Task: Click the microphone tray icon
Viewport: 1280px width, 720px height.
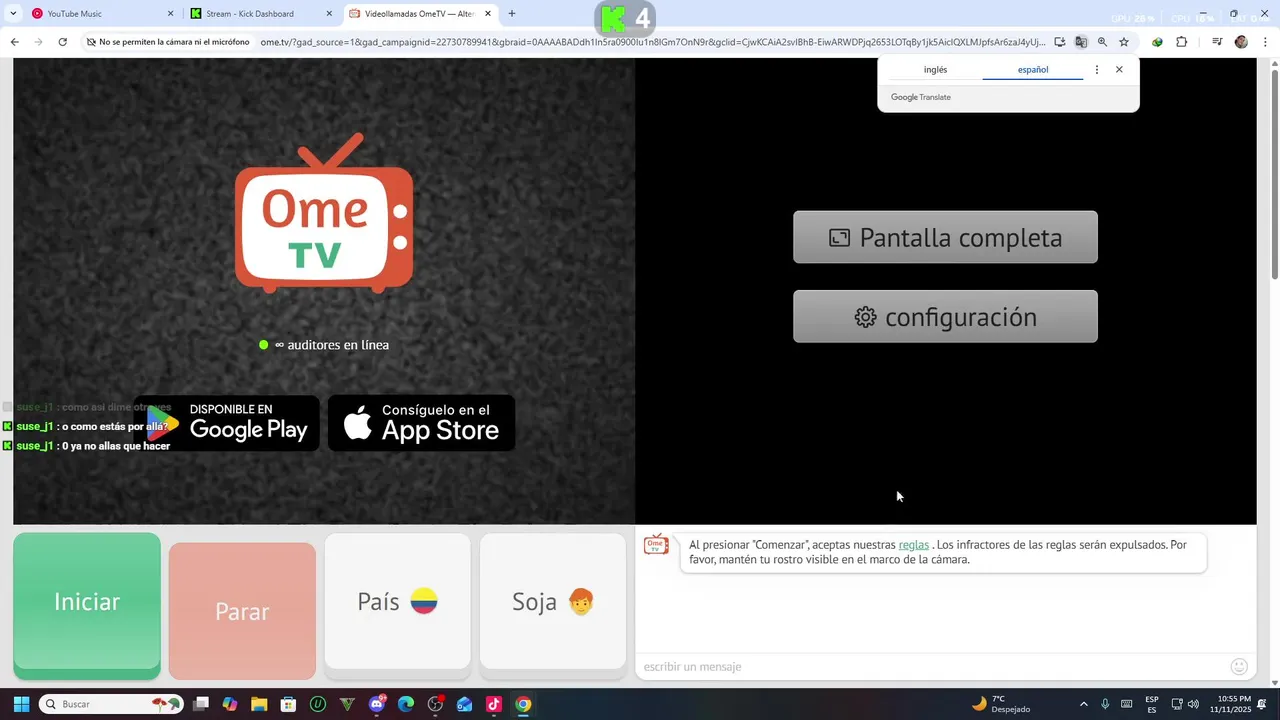Action: coord(1105,704)
